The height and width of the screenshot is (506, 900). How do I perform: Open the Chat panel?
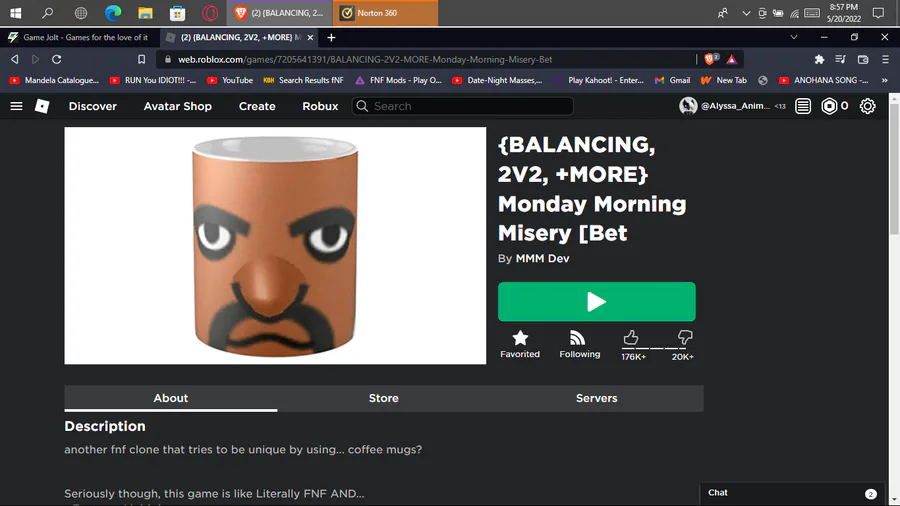coord(792,493)
